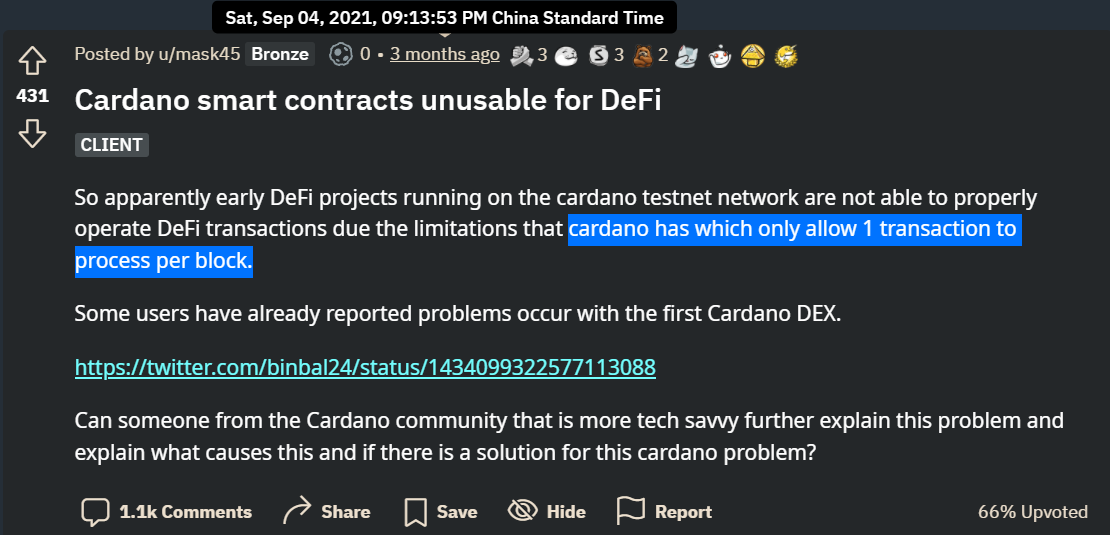Click the CLIENT flair tag

pyautogui.click(x=111, y=144)
